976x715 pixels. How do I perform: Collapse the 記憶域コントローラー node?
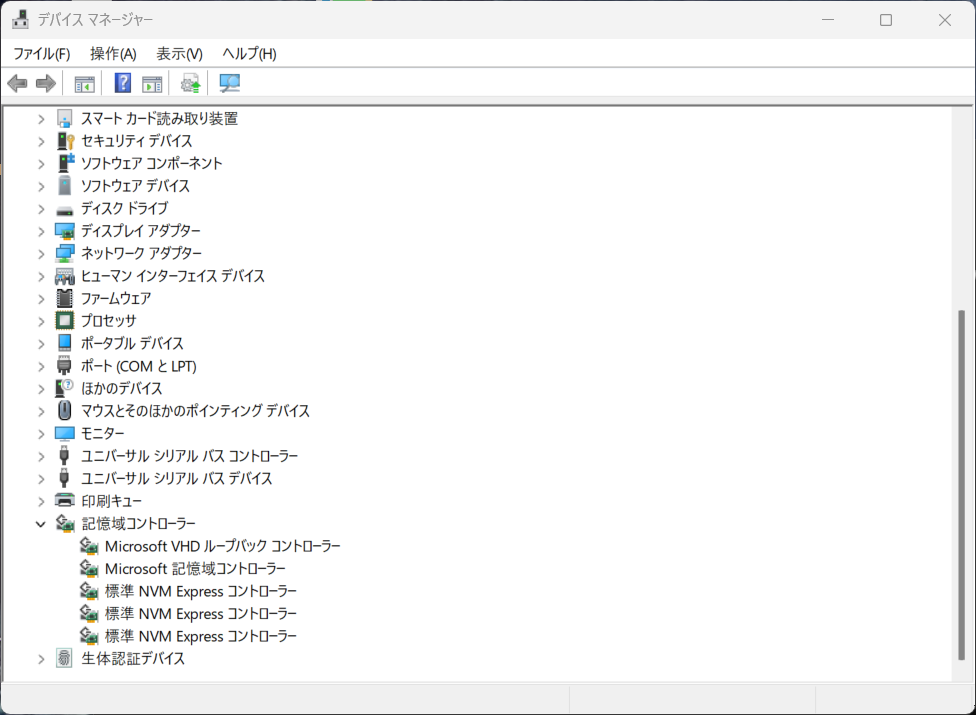pos(41,524)
